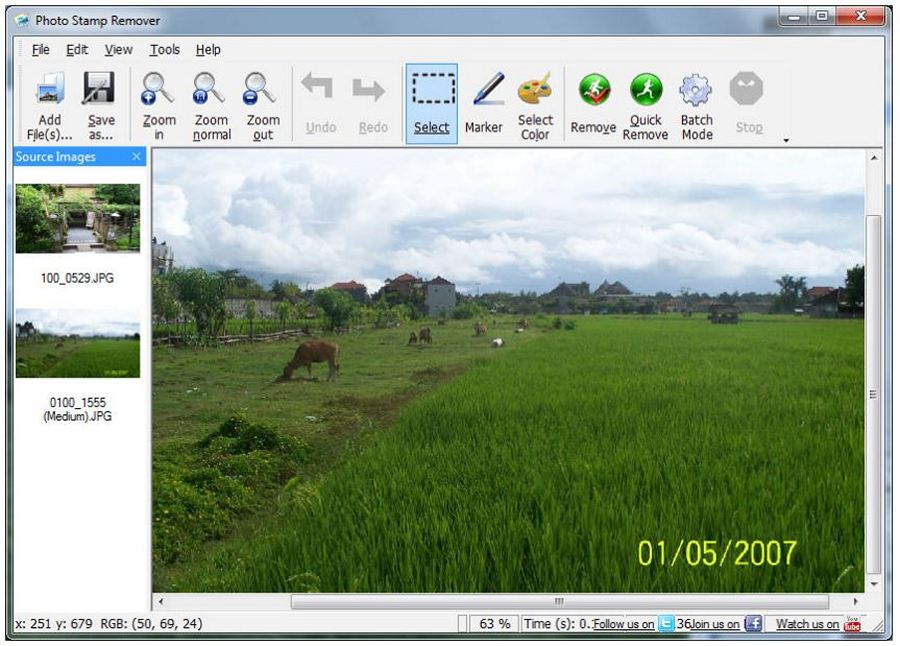The width and height of the screenshot is (900, 646).
Task: Zoom in with the magnifier tool
Action: (157, 88)
